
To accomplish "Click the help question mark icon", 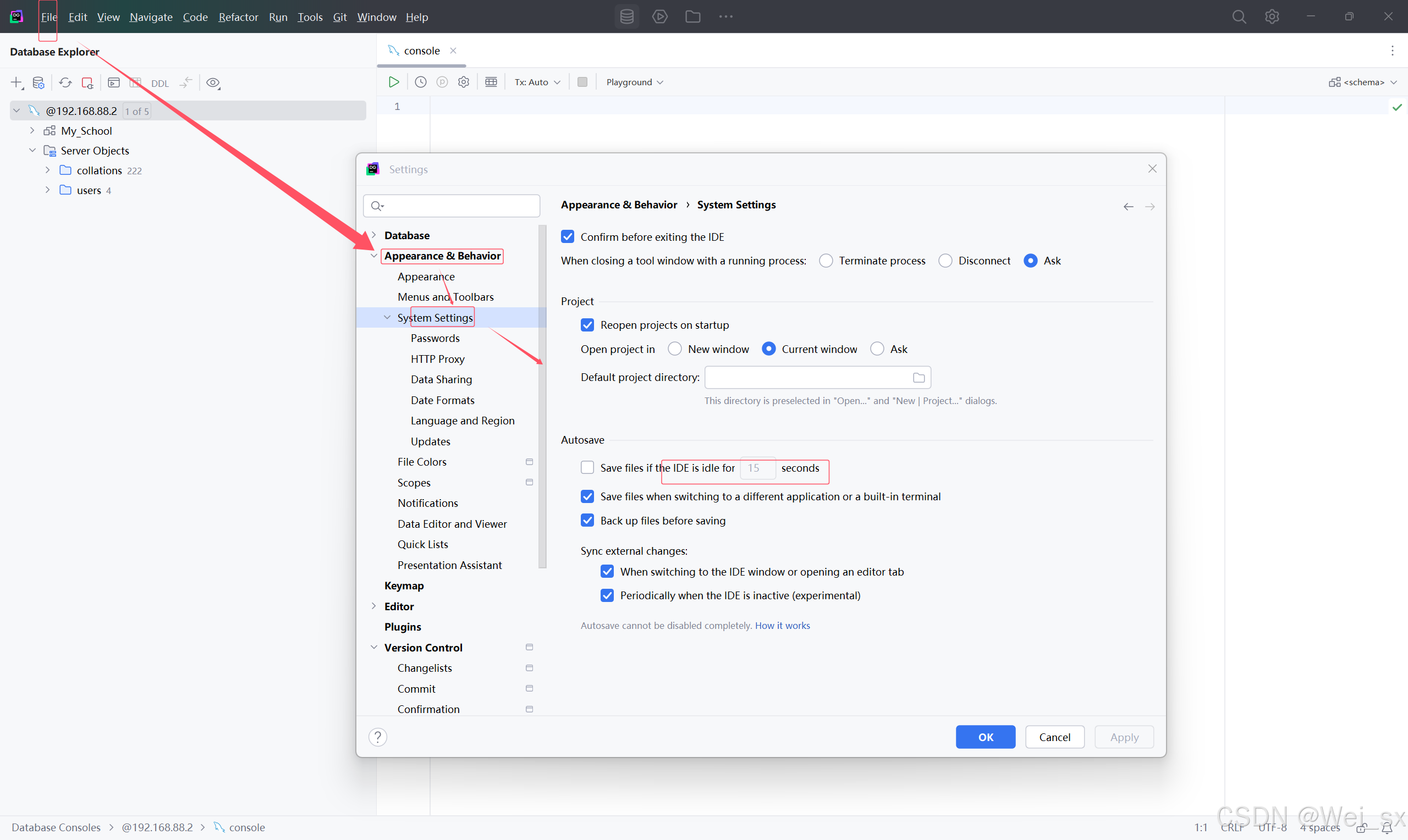I will point(378,737).
